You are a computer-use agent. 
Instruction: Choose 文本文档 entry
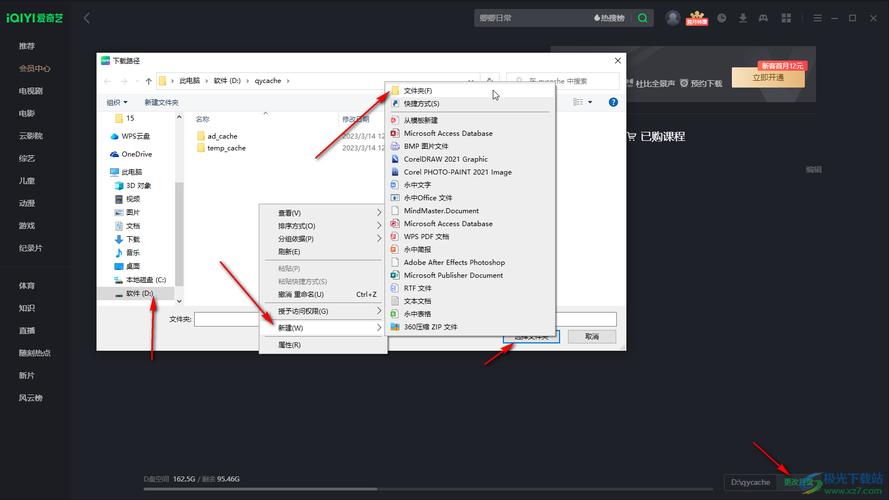point(470,301)
